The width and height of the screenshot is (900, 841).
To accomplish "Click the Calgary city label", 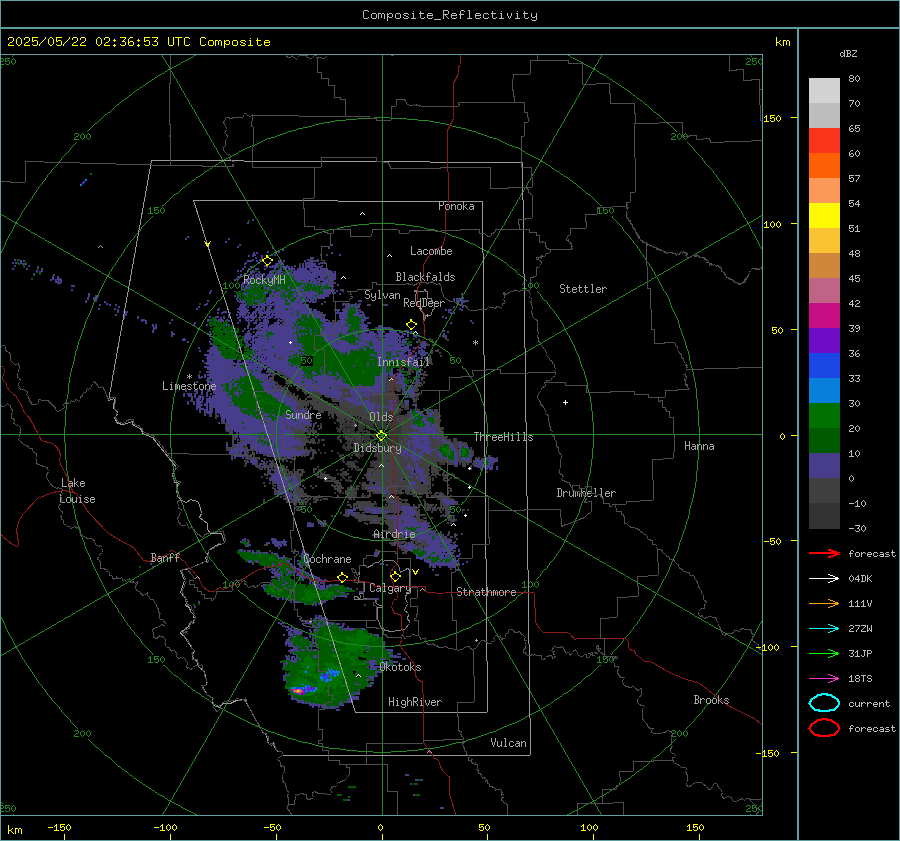I will click(x=390, y=588).
